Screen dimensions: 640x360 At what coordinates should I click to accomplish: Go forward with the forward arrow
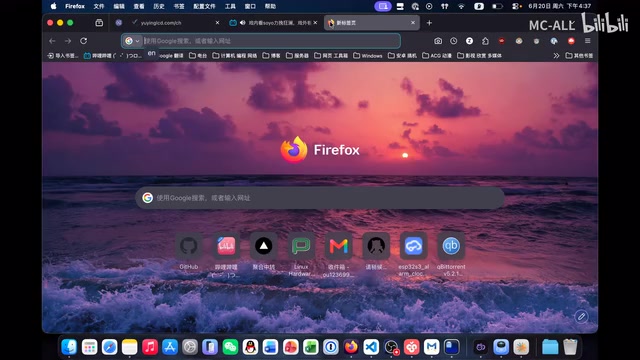tap(68, 41)
